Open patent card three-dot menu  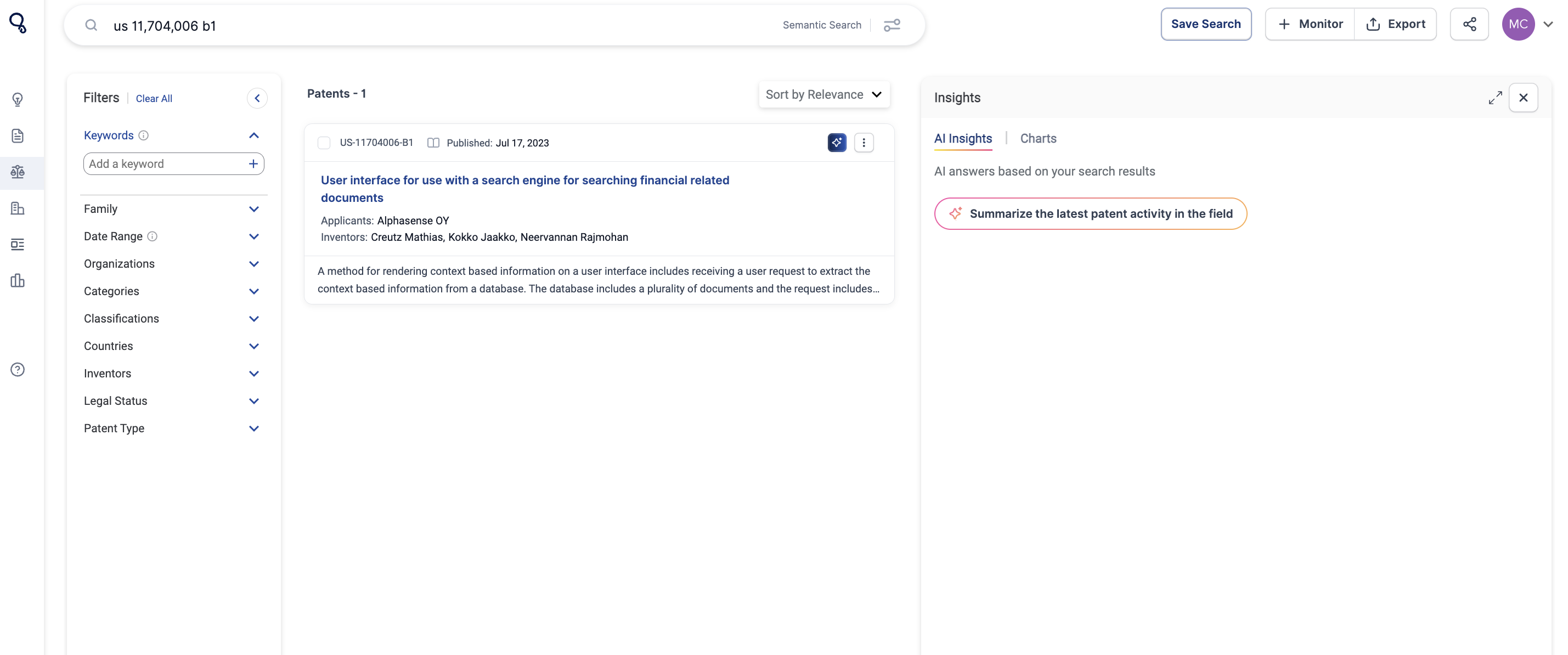pos(864,143)
